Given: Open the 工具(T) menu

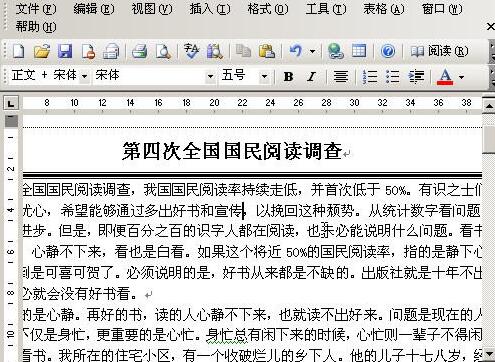Looking at the screenshot, I should [x=326, y=9].
